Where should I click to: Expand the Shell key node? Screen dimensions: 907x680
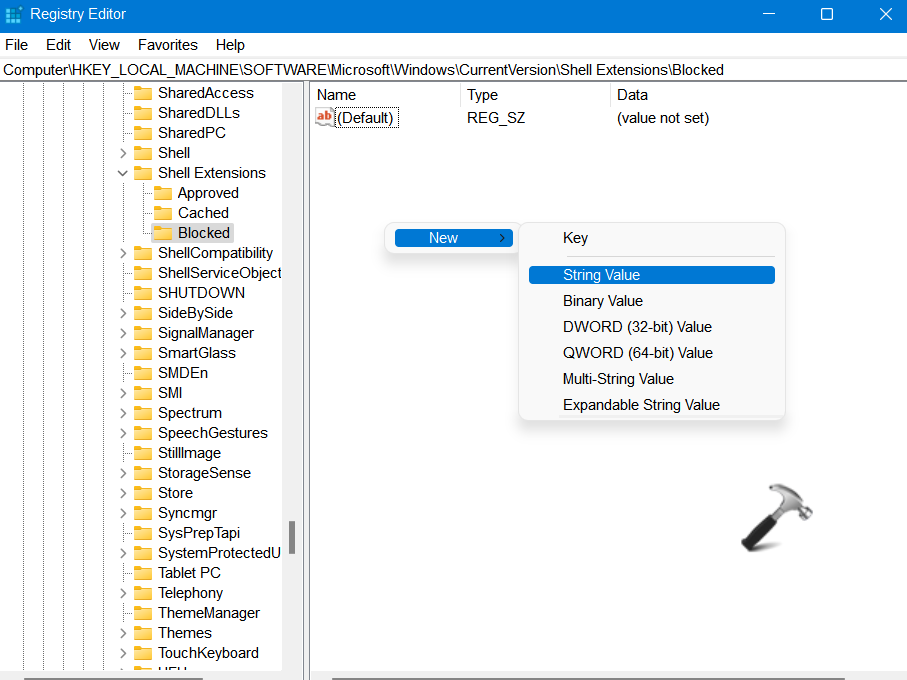tap(123, 153)
